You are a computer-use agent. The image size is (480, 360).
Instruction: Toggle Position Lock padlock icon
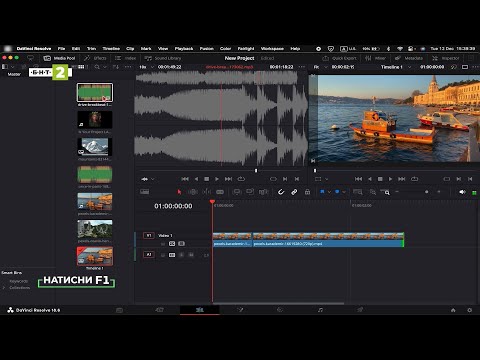307,192
